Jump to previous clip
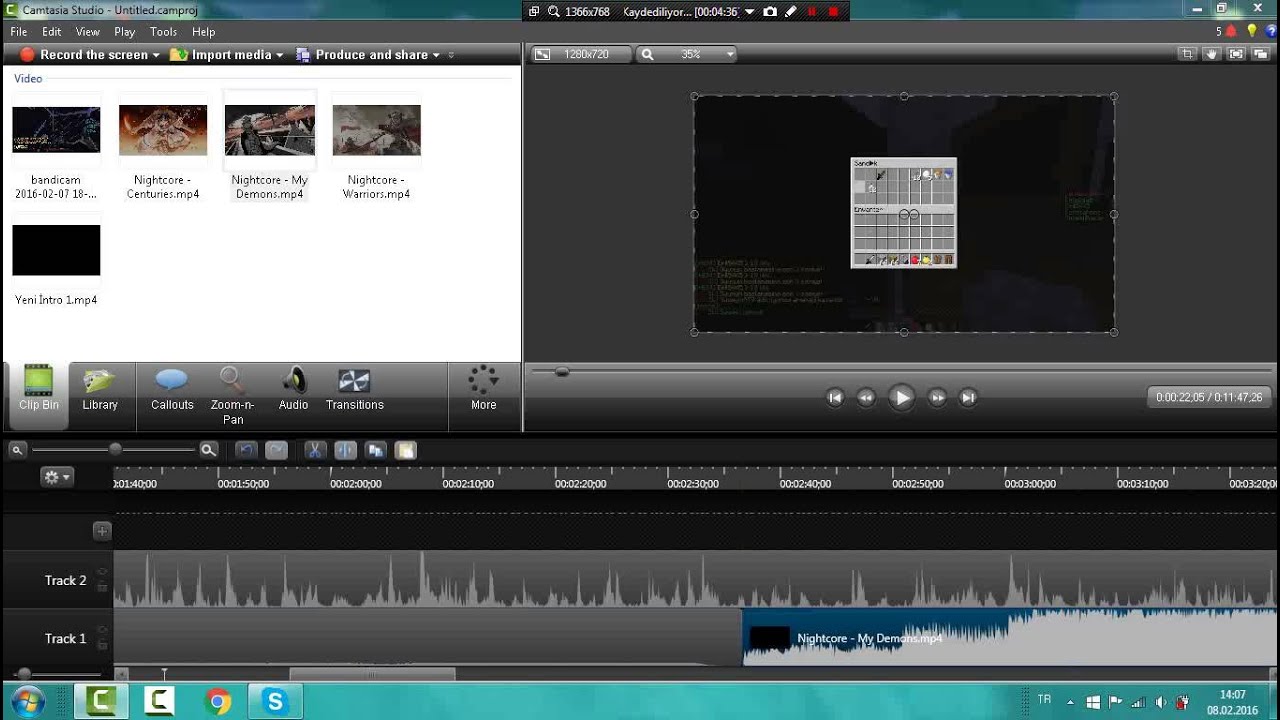Screen dimensions: 1280x720 click(x=835, y=397)
